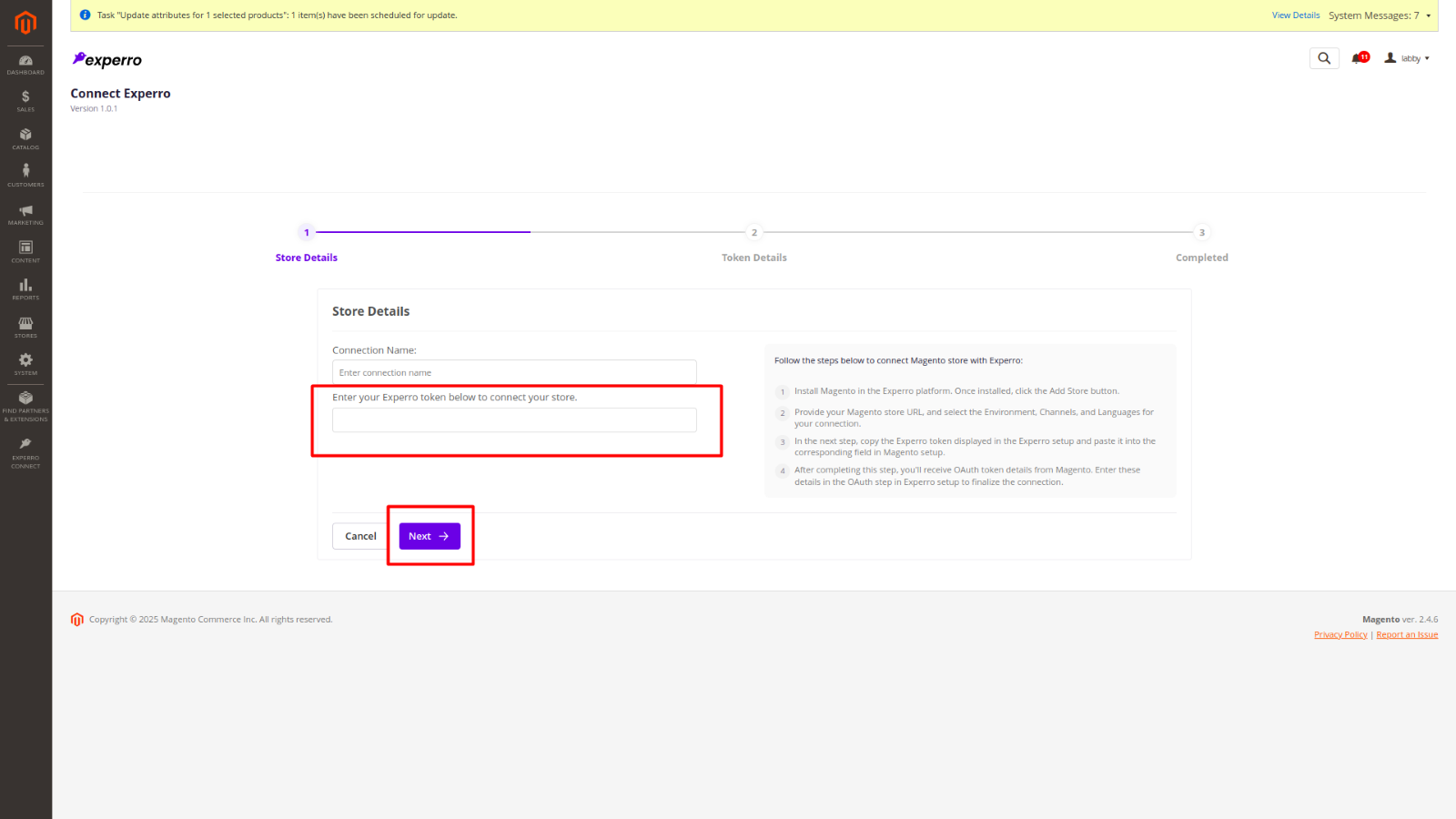Focus the Connection Name input field
Screen dimensions: 1456x819
514,372
